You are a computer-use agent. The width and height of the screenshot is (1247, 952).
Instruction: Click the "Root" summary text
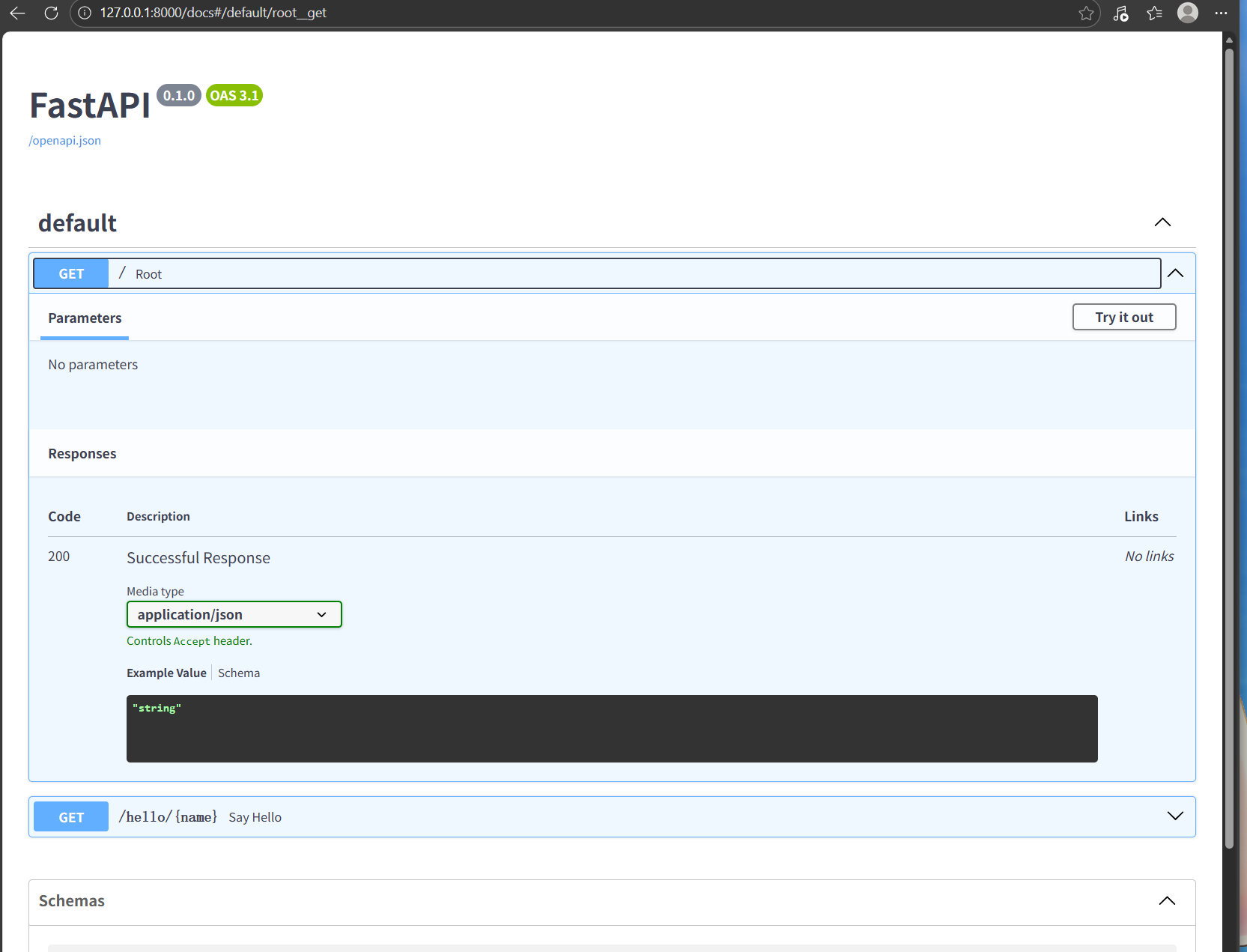point(148,274)
